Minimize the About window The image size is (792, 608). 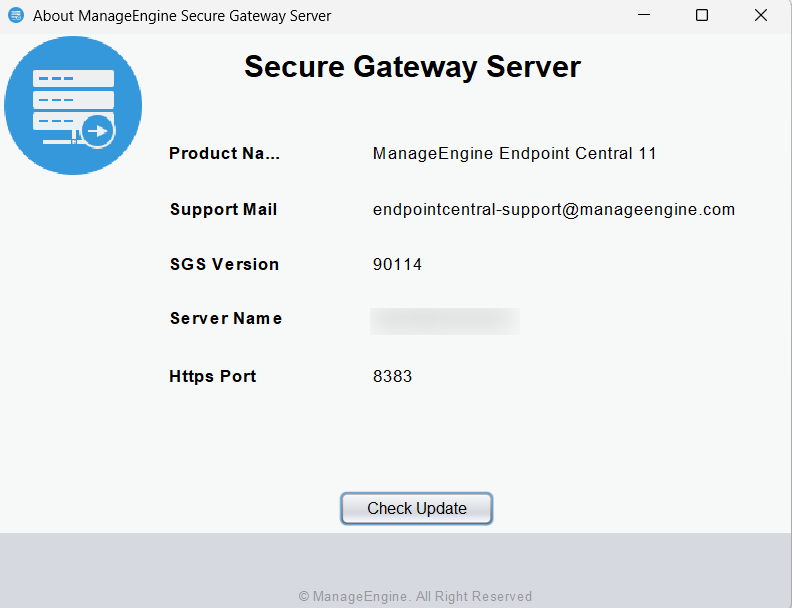644,15
